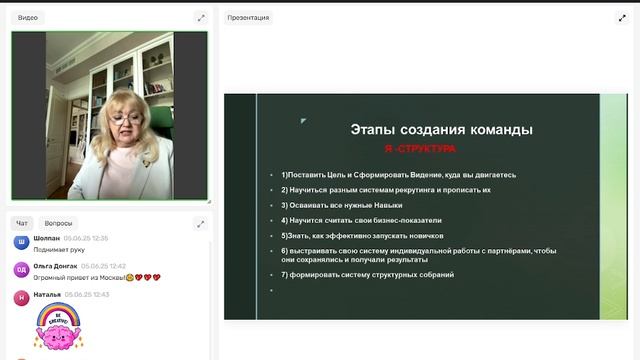This screenshot has height=360, width=640.
Task: Click slide item '6) выстраивать свою систему индивидуальной работы'
Action: pos(418,255)
